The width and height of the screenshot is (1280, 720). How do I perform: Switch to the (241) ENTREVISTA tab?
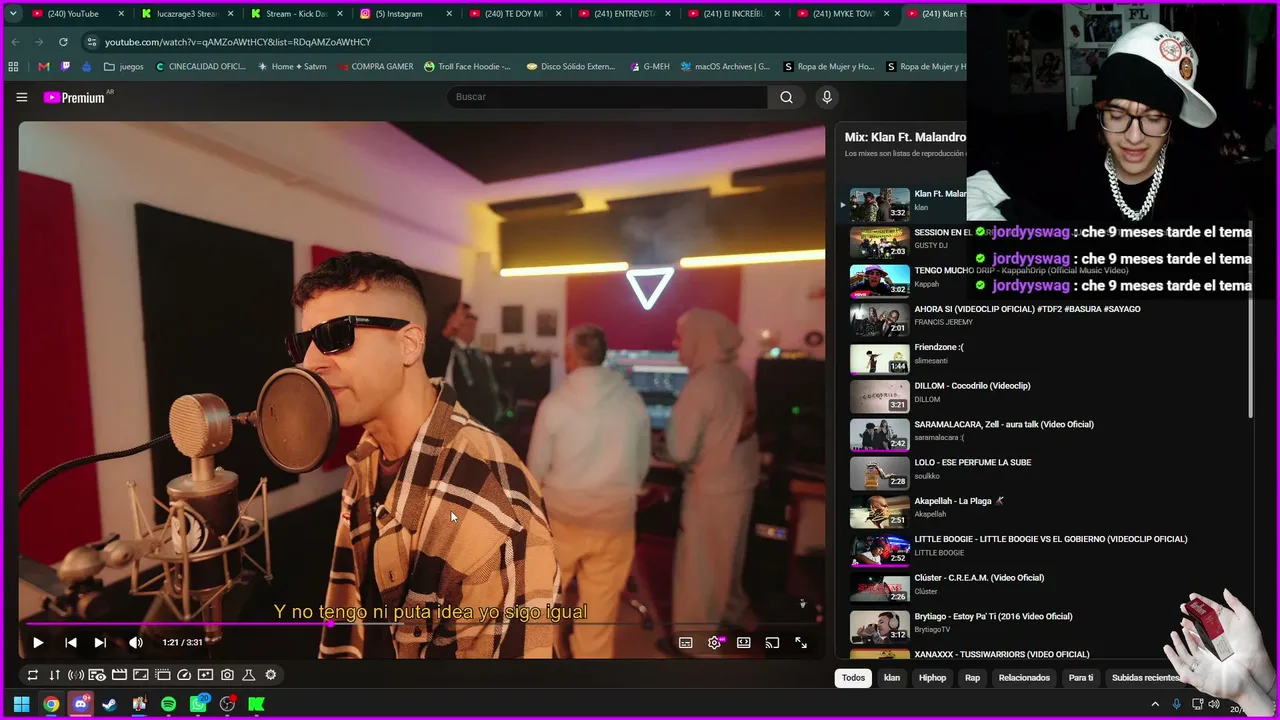pyautogui.click(x=625, y=14)
